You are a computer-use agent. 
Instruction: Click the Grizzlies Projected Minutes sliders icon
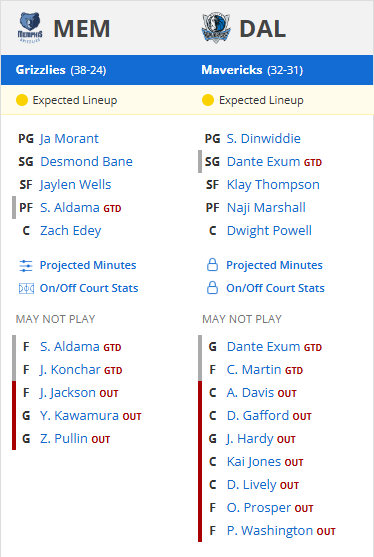point(26,265)
